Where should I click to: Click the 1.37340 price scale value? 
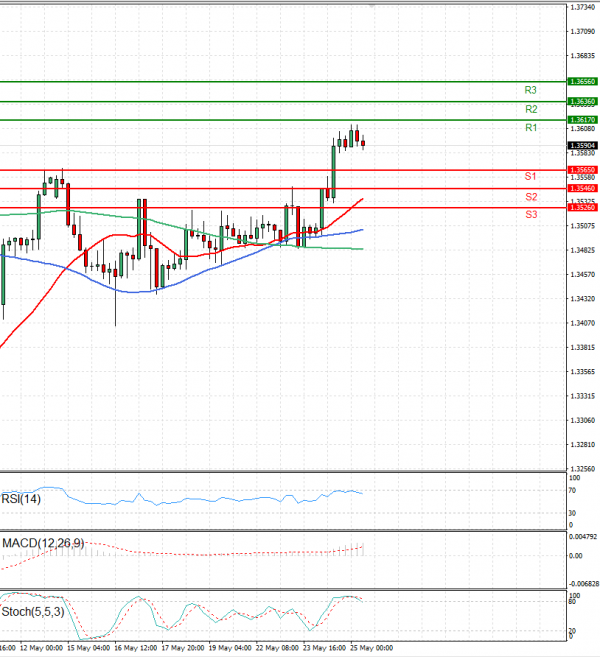tap(582, 8)
